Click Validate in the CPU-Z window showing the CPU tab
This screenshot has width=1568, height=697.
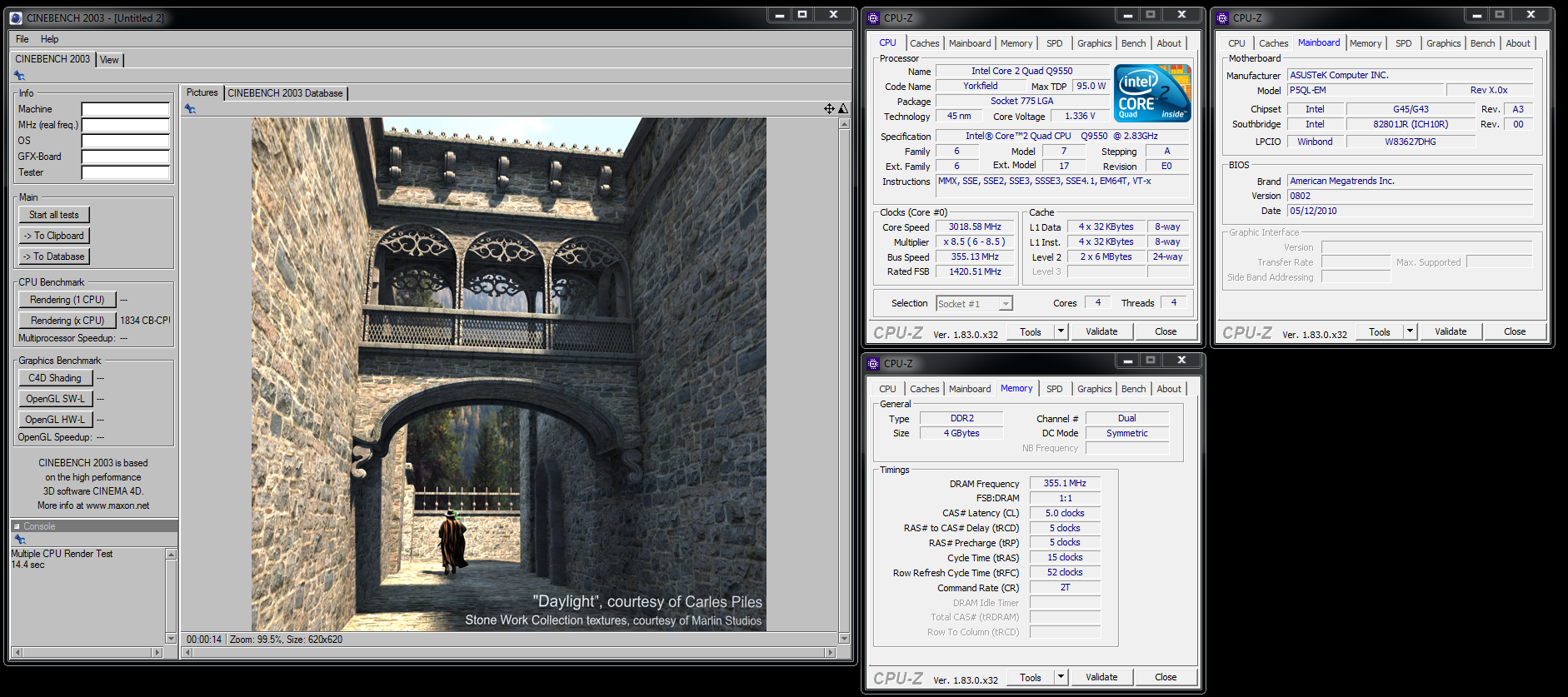click(x=1101, y=331)
